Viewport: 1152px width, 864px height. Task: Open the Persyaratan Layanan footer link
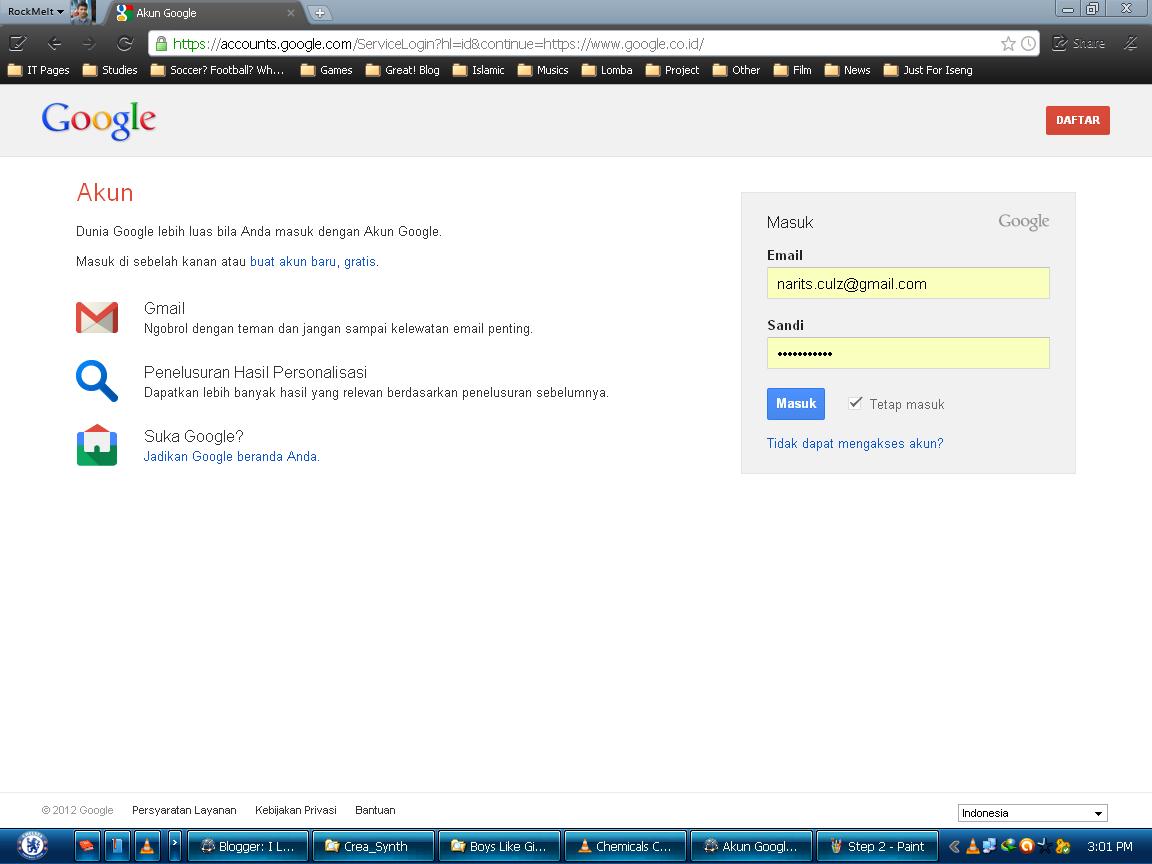tap(184, 810)
